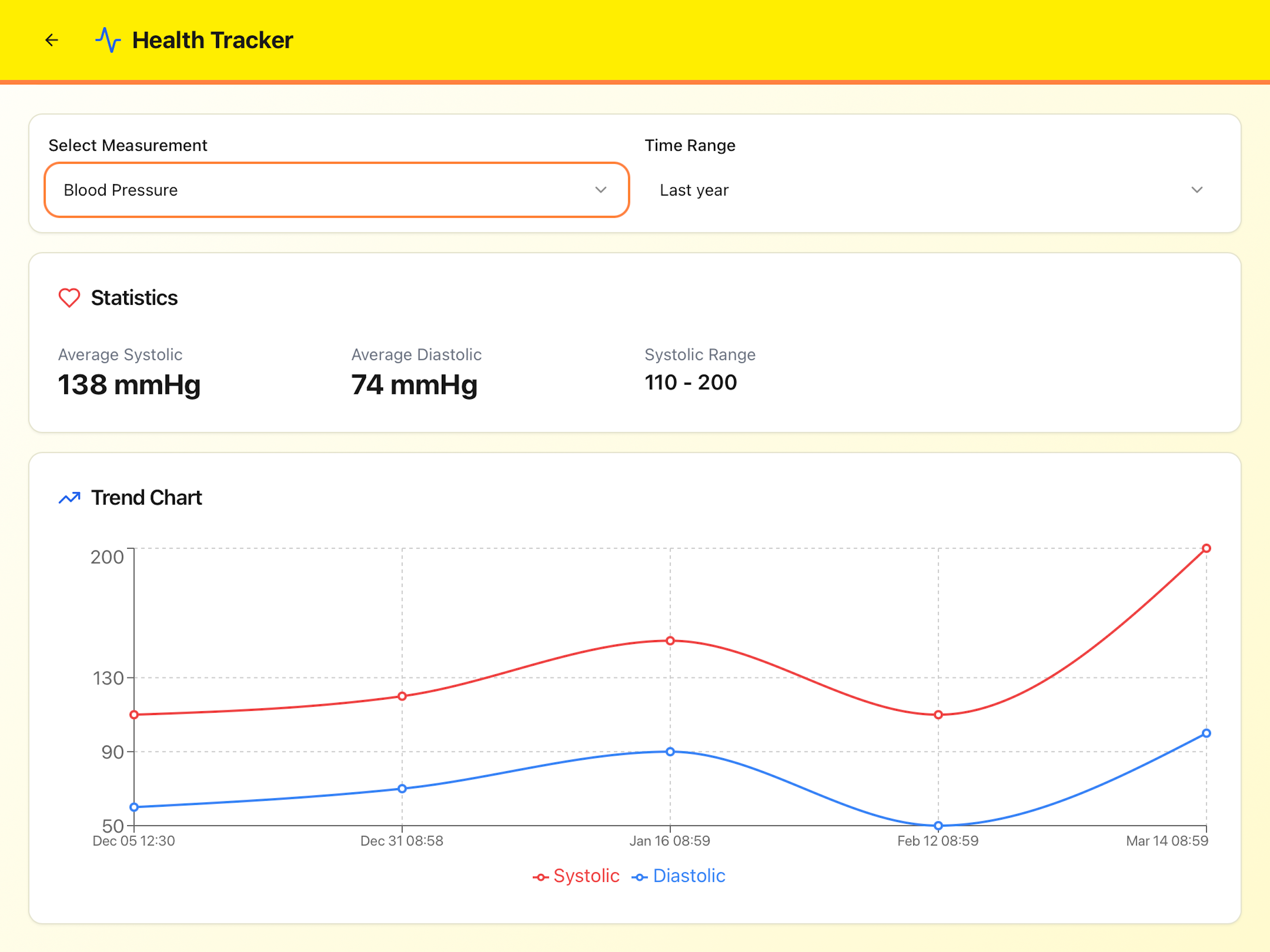Screen dimensions: 1270x952
Task: Click the Systolic point at Jan 16 08:59
Action: point(670,640)
